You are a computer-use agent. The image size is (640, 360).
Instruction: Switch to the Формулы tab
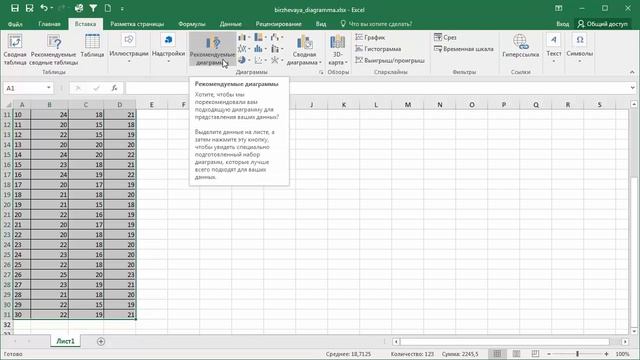point(192,24)
